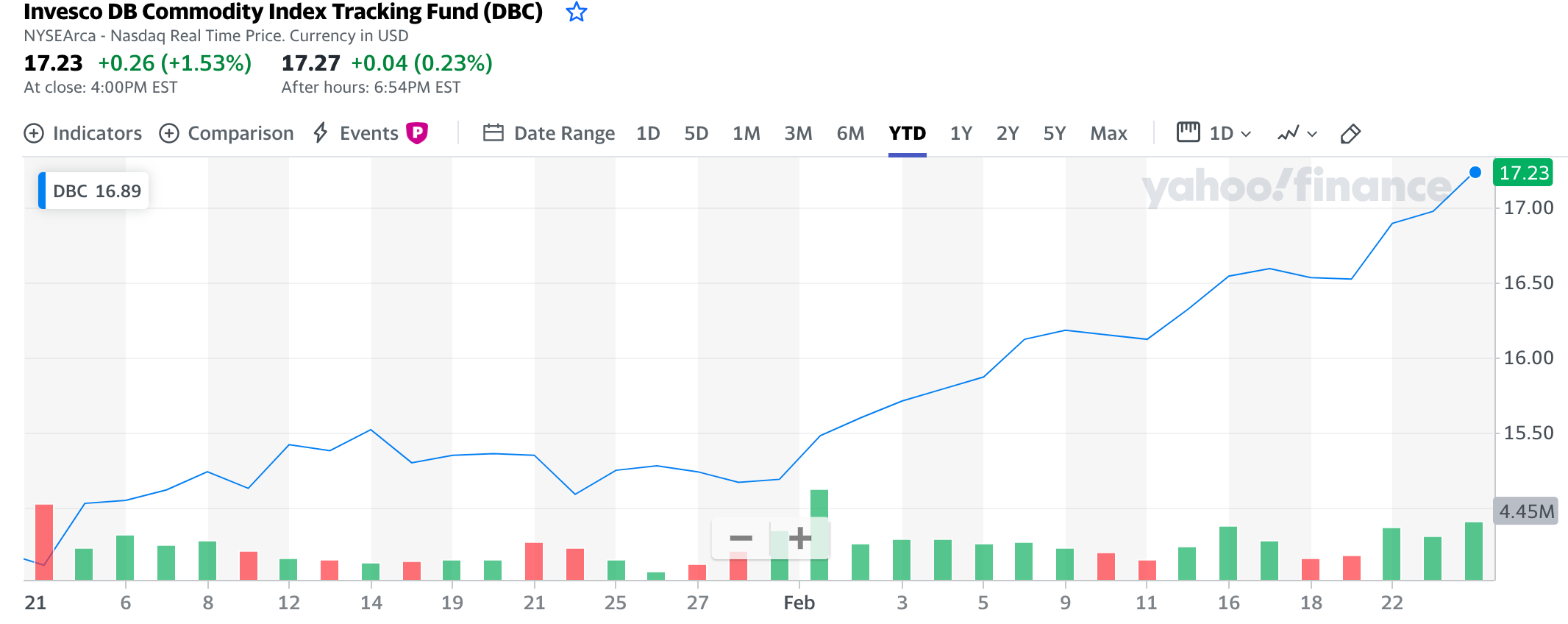The height and width of the screenshot is (624, 1568).
Task: Switch to 1D time range
Action: (648, 133)
